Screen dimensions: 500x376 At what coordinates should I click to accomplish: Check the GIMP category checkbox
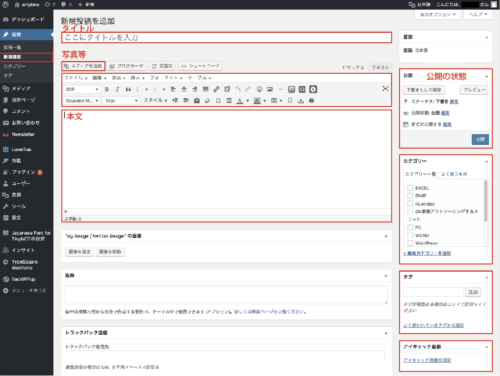click(x=410, y=195)
